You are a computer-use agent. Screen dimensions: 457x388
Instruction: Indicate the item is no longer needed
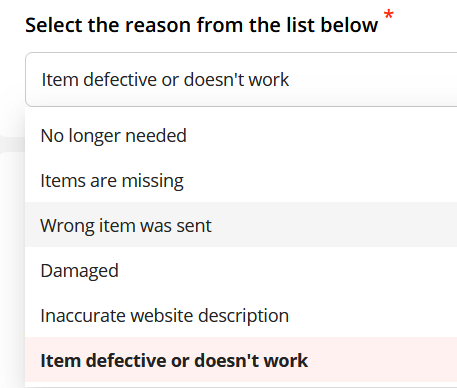coord(241,136)
